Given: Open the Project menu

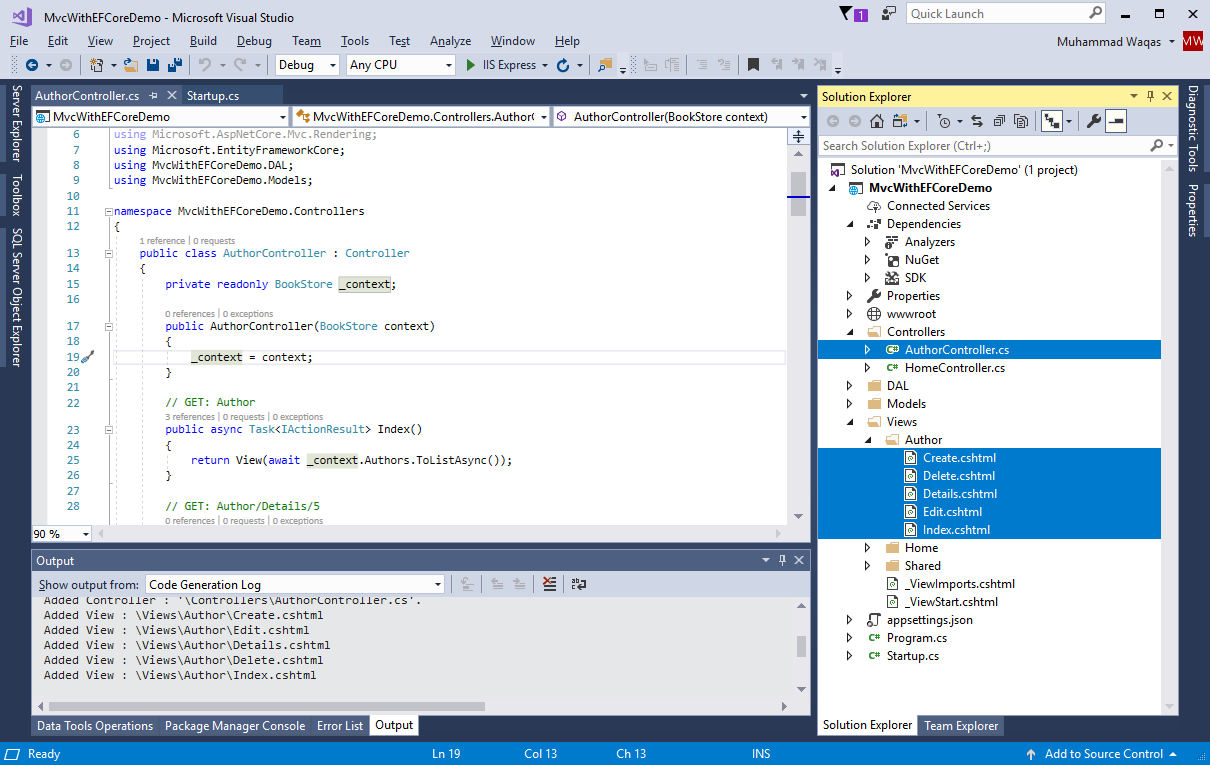Looking at the screenshot, I should click(151, 41).
